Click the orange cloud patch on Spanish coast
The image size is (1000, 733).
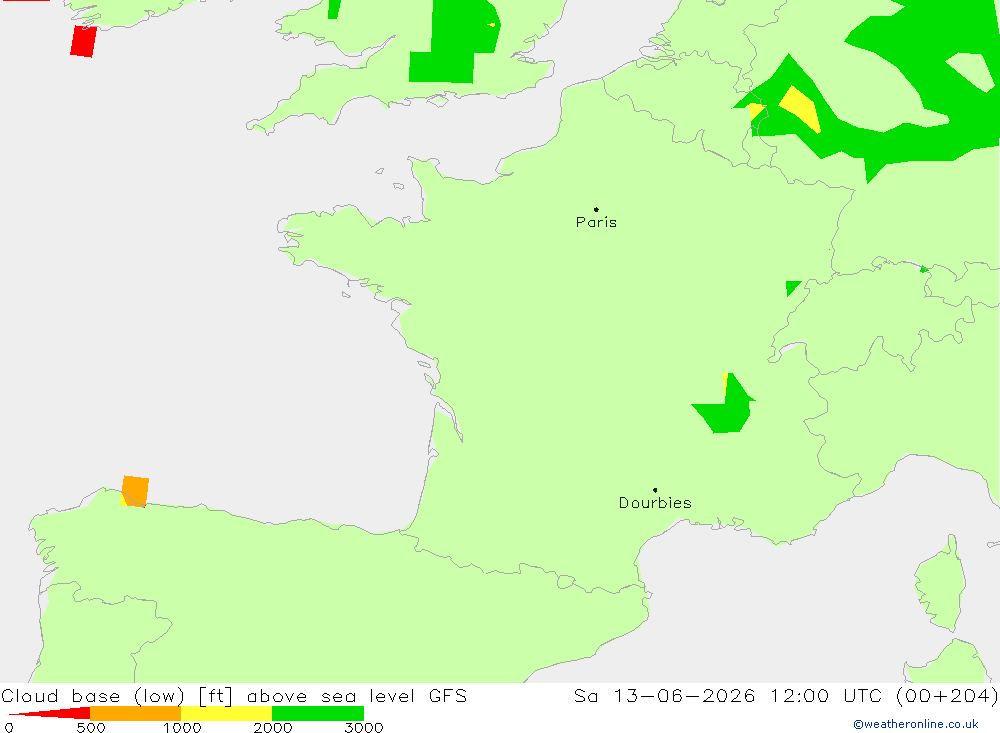click(x=135, y=491)
